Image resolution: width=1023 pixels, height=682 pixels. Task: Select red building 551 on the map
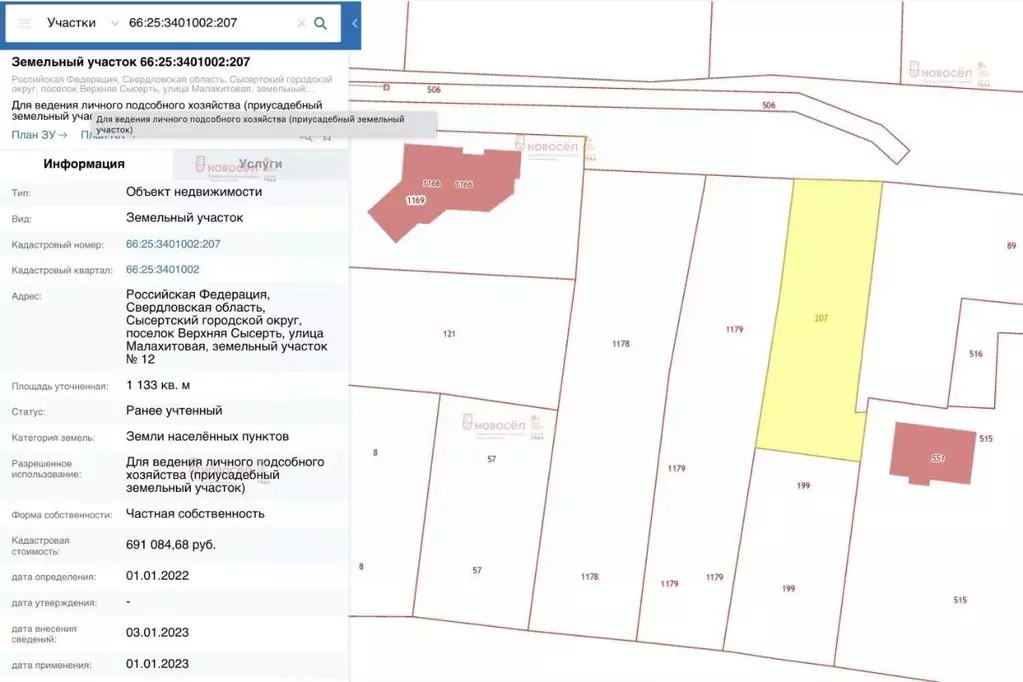point(933,455)
